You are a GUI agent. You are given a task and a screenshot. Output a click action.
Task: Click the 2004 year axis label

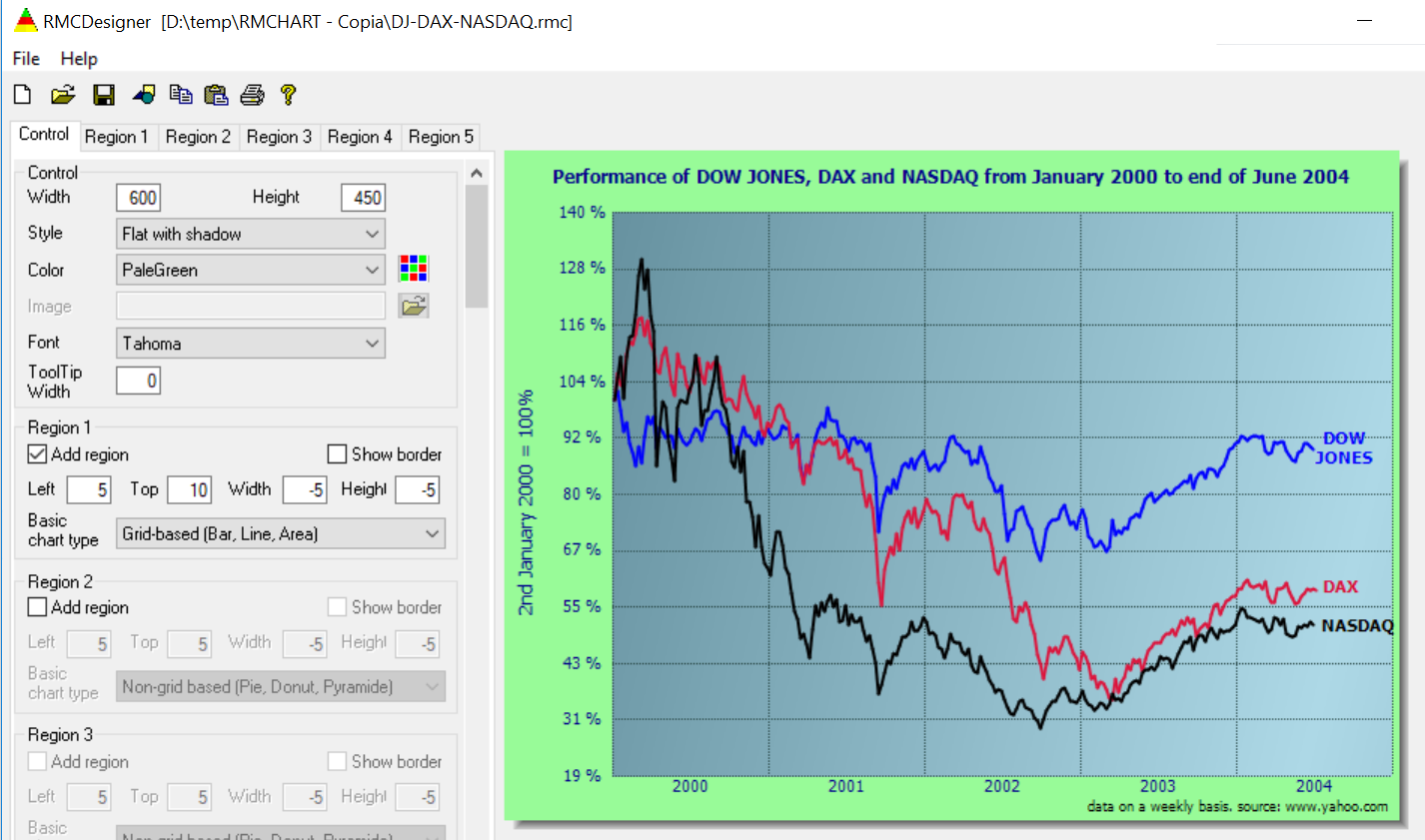1314,786
